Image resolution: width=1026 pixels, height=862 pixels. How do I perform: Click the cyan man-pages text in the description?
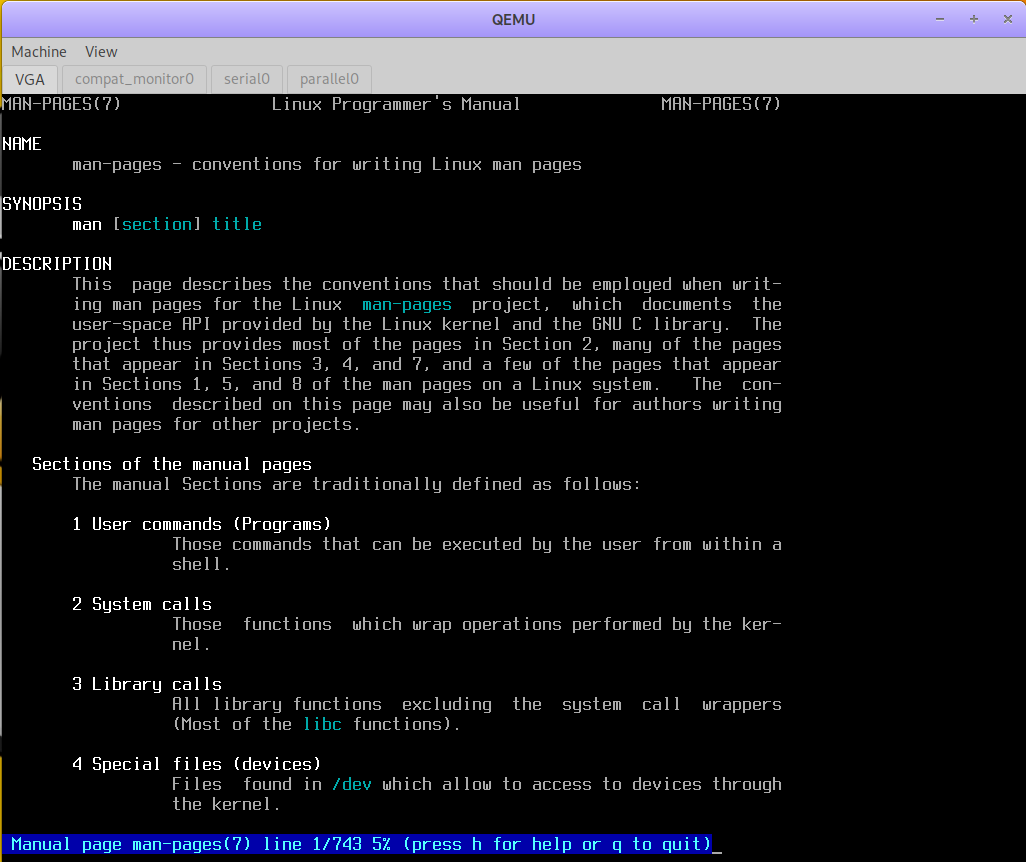pyautogui.click(x=406, y=304)
